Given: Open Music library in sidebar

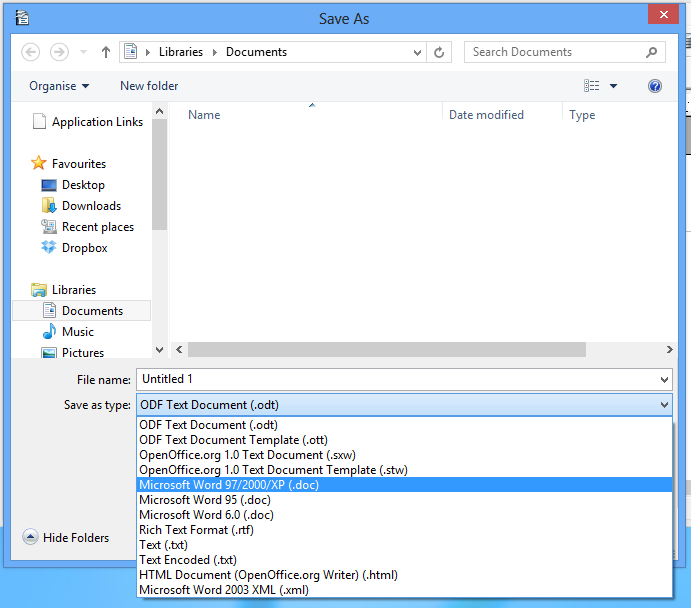Looking at the screenshot, I should point(78,332).
